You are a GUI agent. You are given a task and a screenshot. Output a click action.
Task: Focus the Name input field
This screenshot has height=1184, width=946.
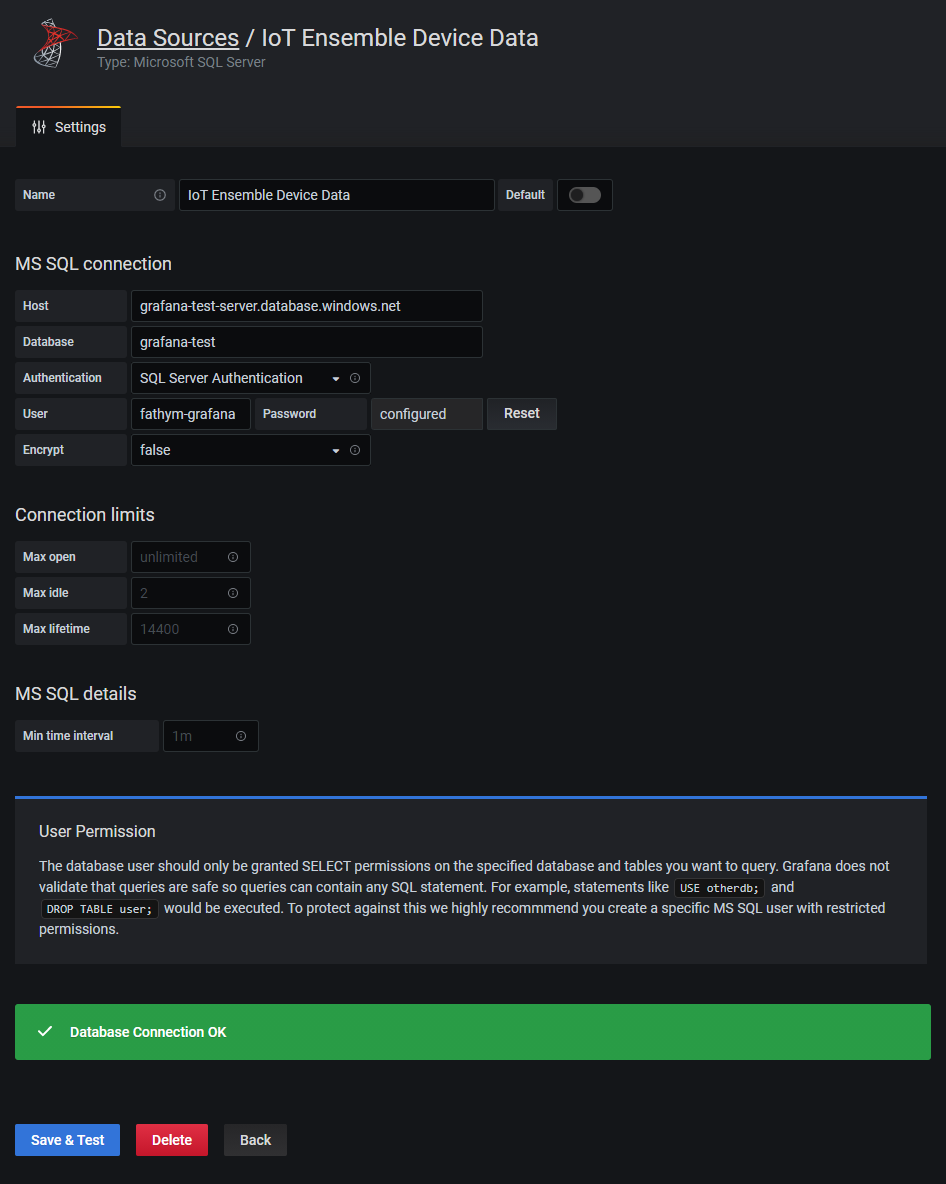click(337, 195)
